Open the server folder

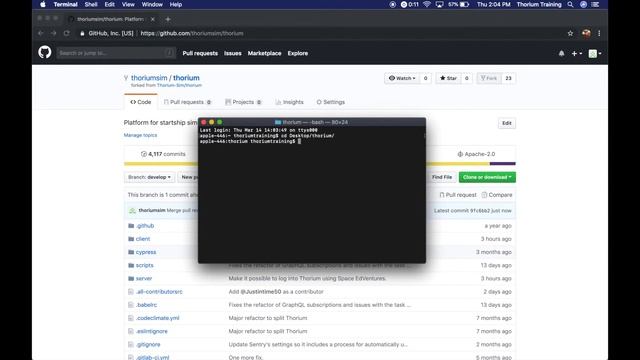click(144, 278)
